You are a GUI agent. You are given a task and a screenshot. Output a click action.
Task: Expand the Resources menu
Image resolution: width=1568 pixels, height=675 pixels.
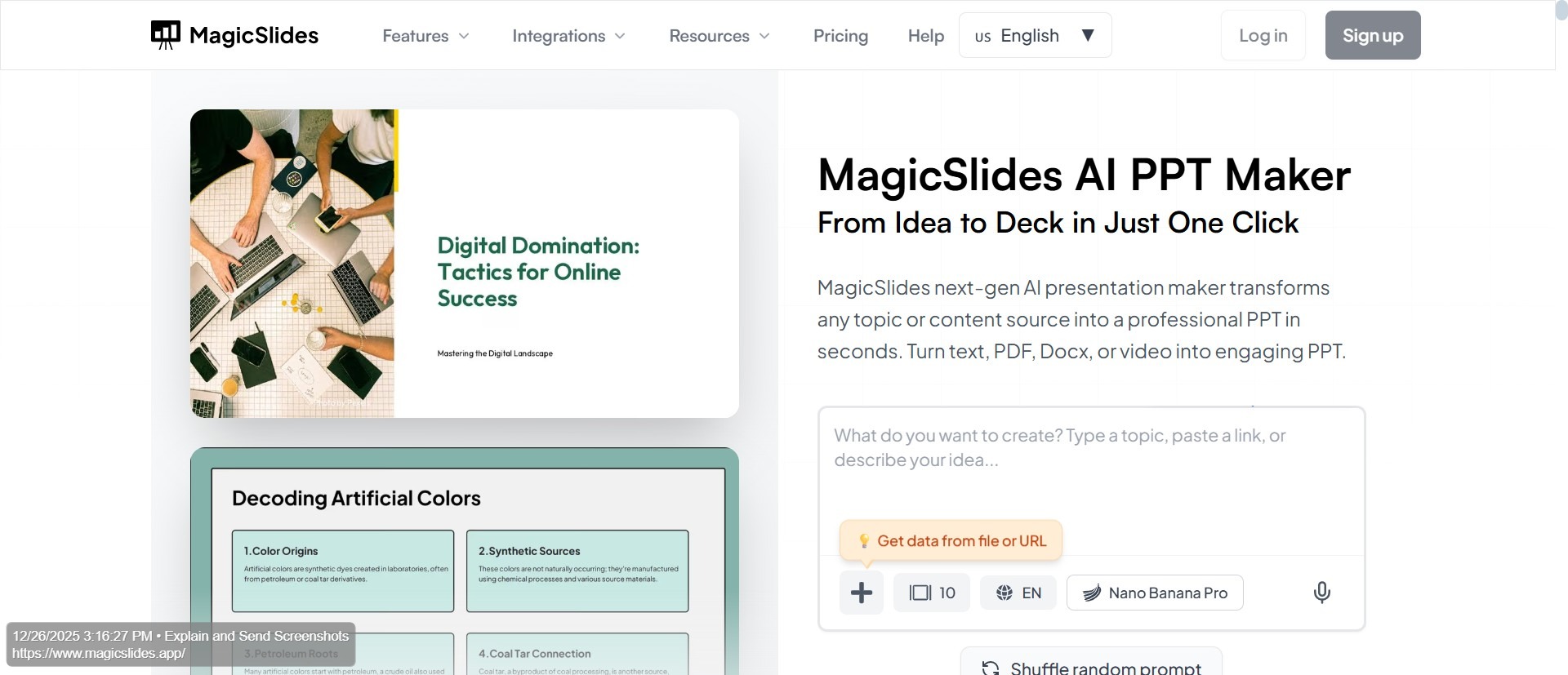[719, 36]
